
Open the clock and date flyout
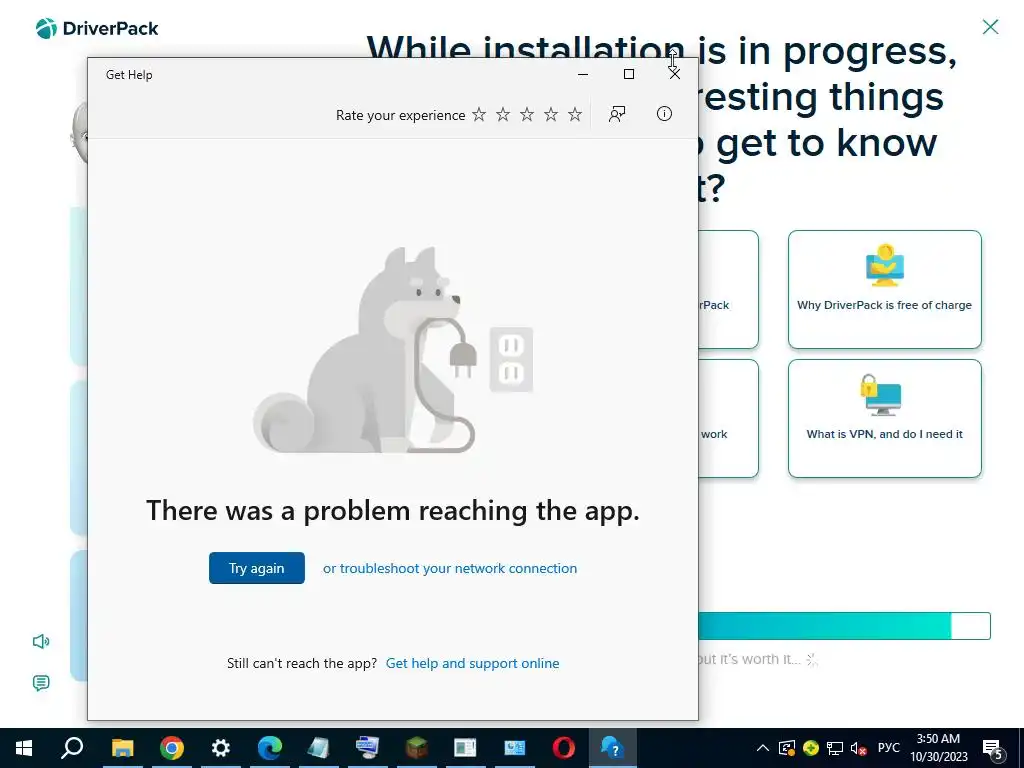pyautogui.click(x=938, y=748)
